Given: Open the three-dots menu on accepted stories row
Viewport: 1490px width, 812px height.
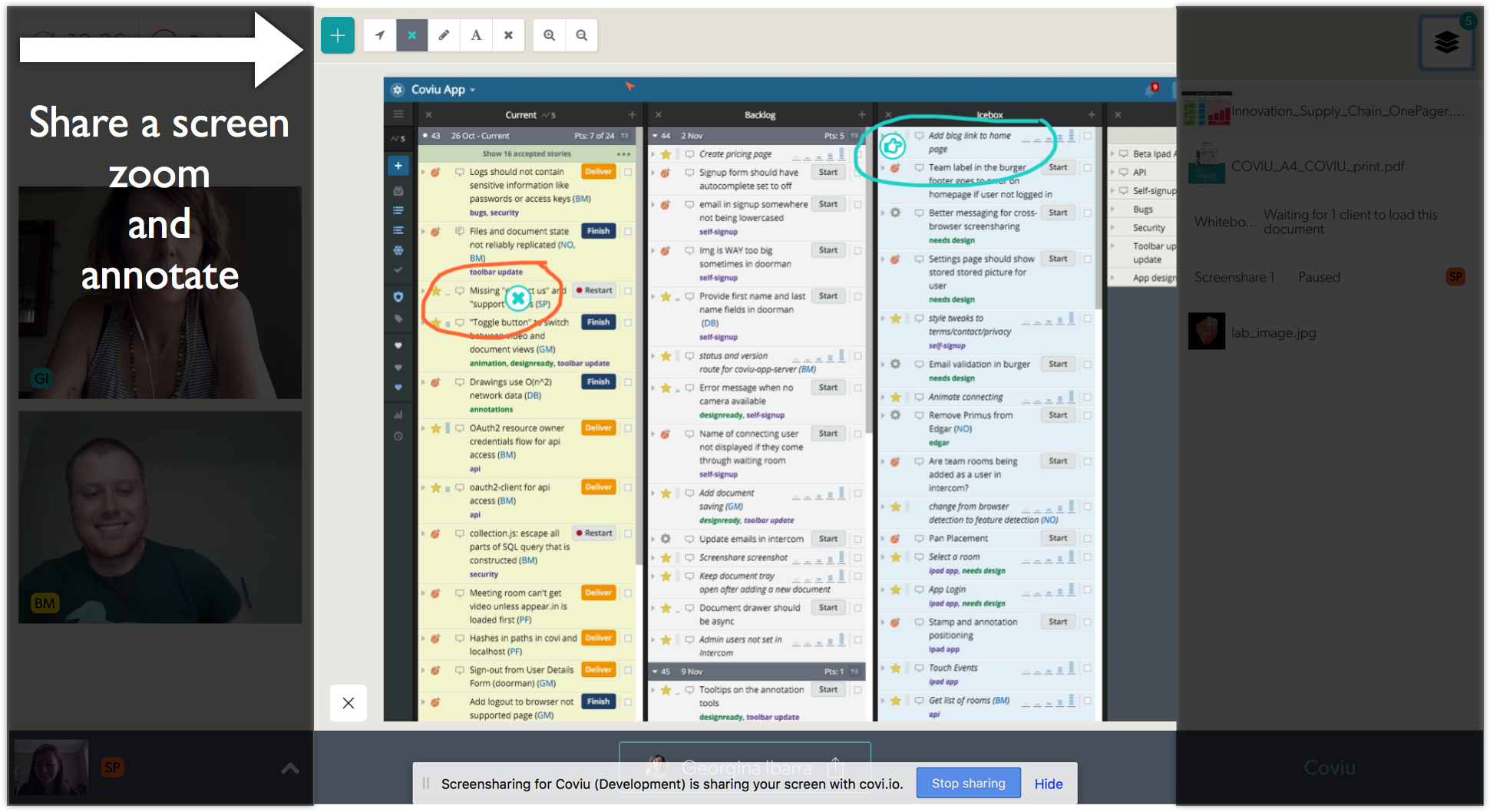Looking at the screenshot, I should coord(623,154).
